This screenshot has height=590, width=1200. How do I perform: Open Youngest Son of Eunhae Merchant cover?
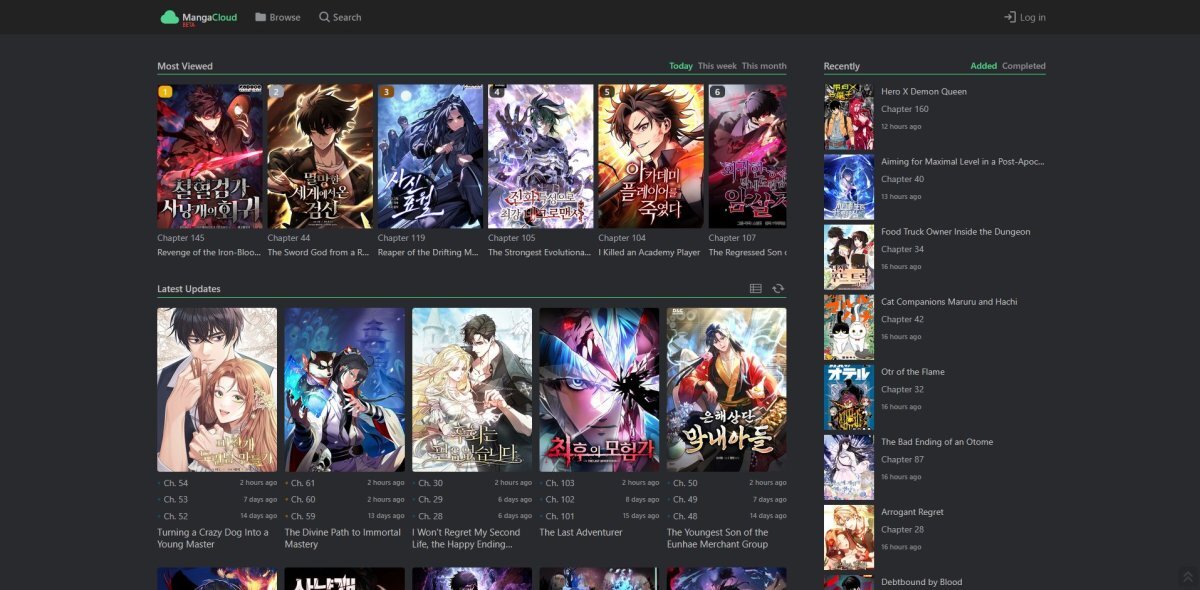tap(727, 390)
